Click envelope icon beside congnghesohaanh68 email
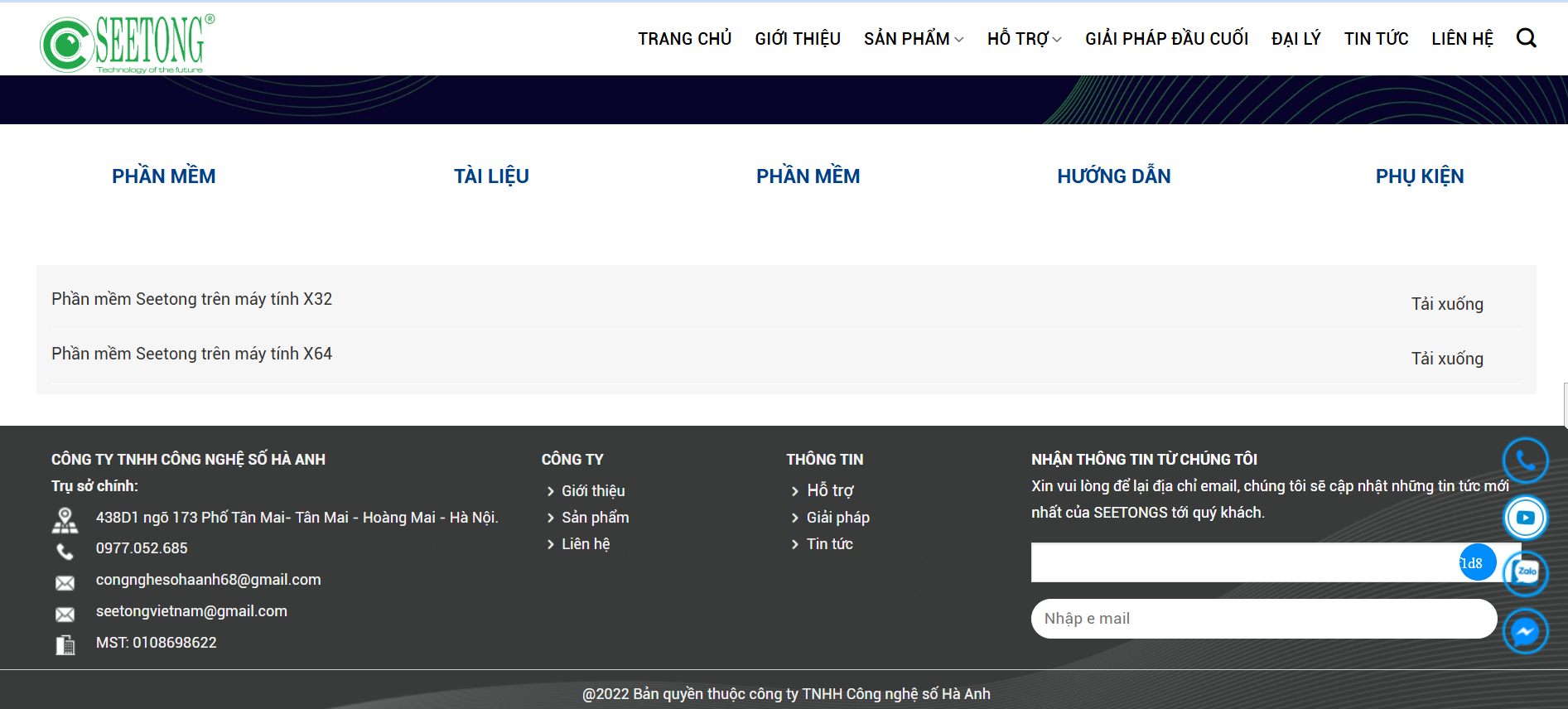 point(65,583)
